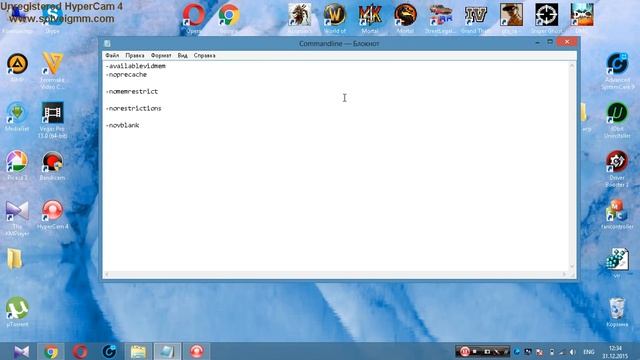
Task: Select the Mortal Kombat dragon logo shortcut
Action: coord(405,18)
